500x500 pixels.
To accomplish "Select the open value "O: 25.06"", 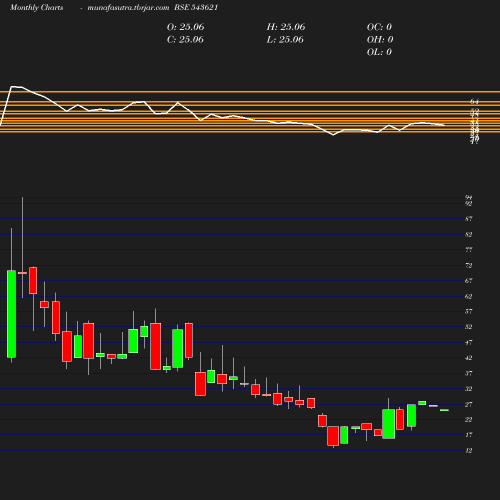I will (185, 27).
